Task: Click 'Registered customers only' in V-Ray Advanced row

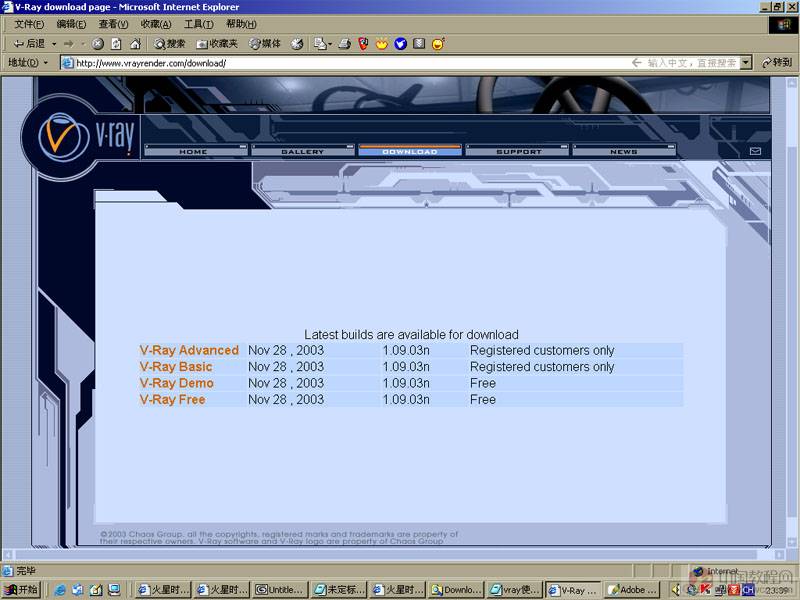Action: coord(542,351)
